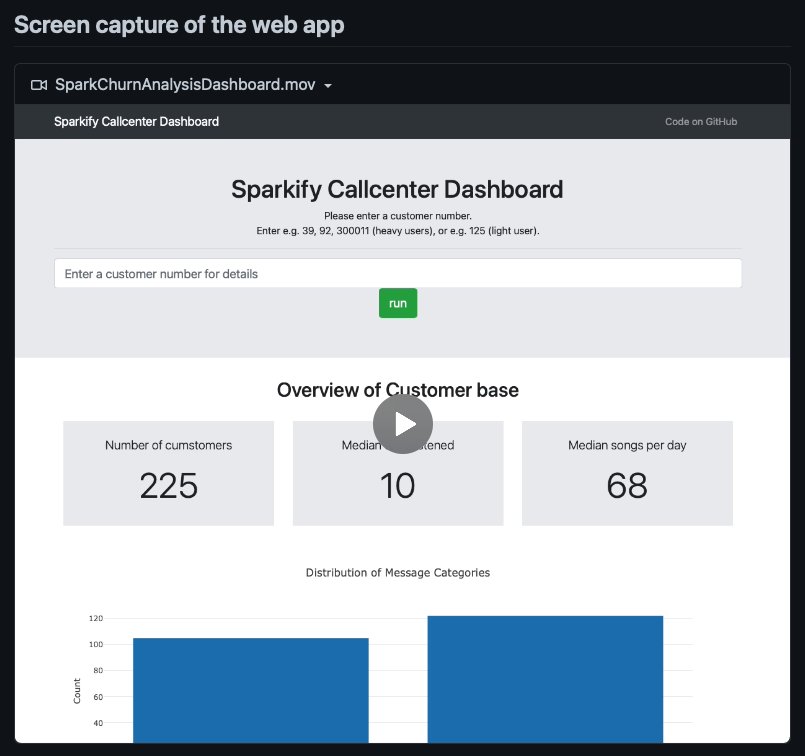Screen dimensions: 805x756
Task: Click the heavy users example hint line
Action: point(398,231)
